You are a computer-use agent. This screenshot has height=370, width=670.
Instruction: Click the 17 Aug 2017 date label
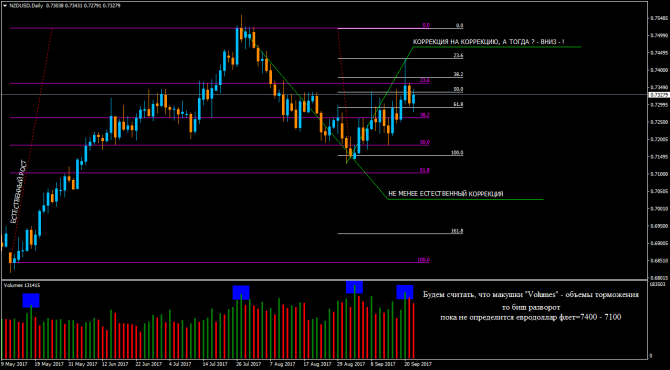(x=317, y=364)
